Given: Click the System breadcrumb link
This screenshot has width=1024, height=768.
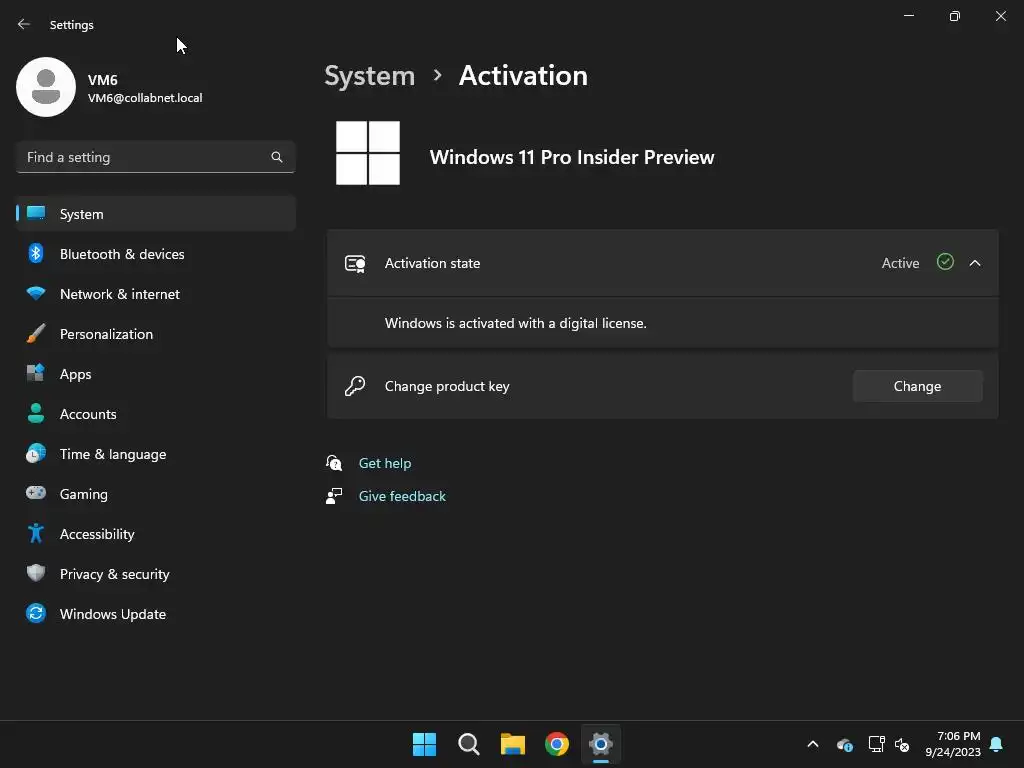Looking at the screenshot, I should coord(370,76).
